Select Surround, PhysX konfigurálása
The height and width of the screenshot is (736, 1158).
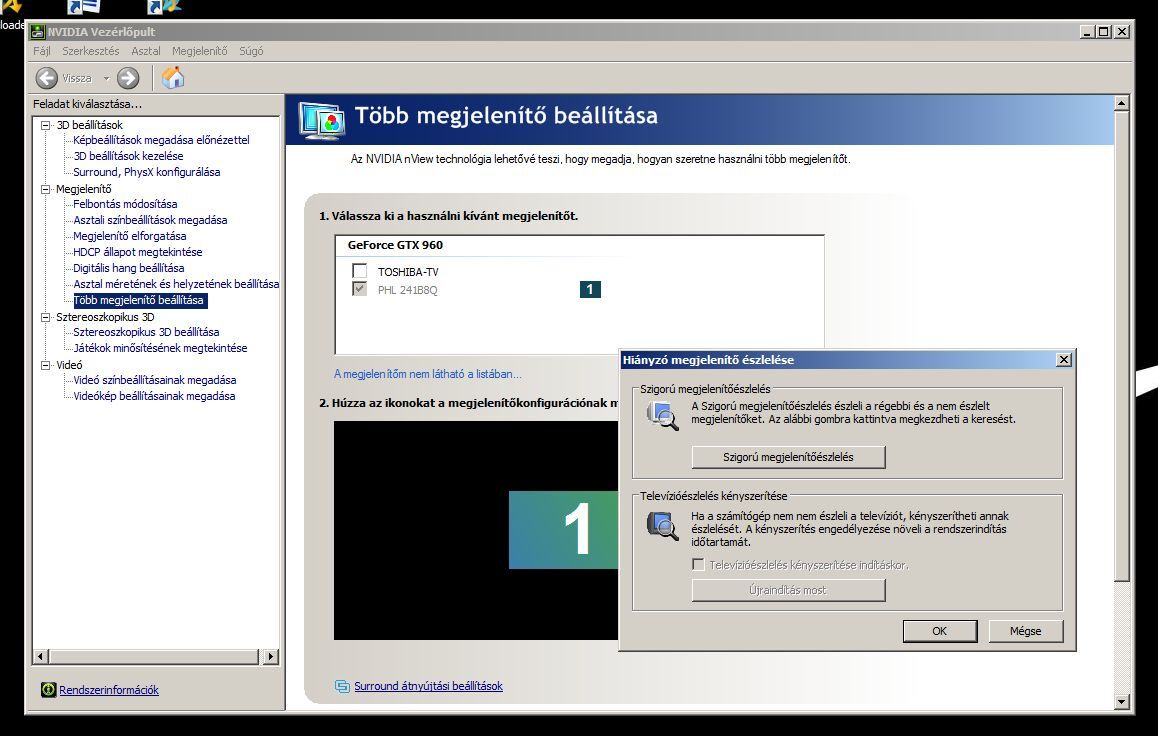point(146,172)
